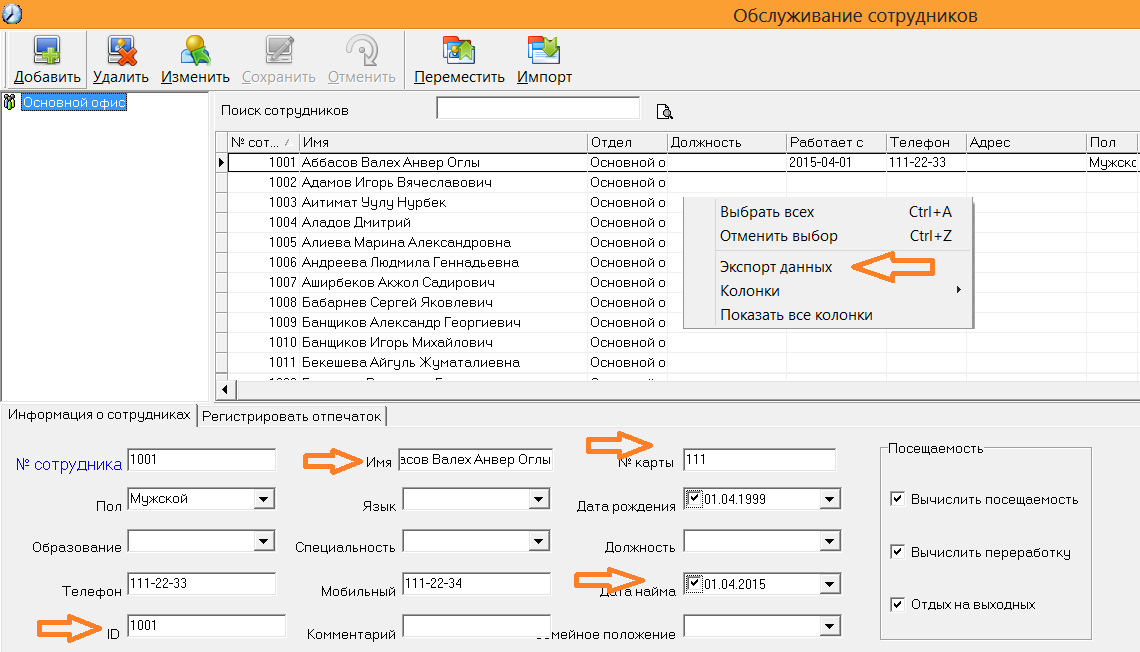
Task: Sort by Отдел column header
Action: [627, 142]
